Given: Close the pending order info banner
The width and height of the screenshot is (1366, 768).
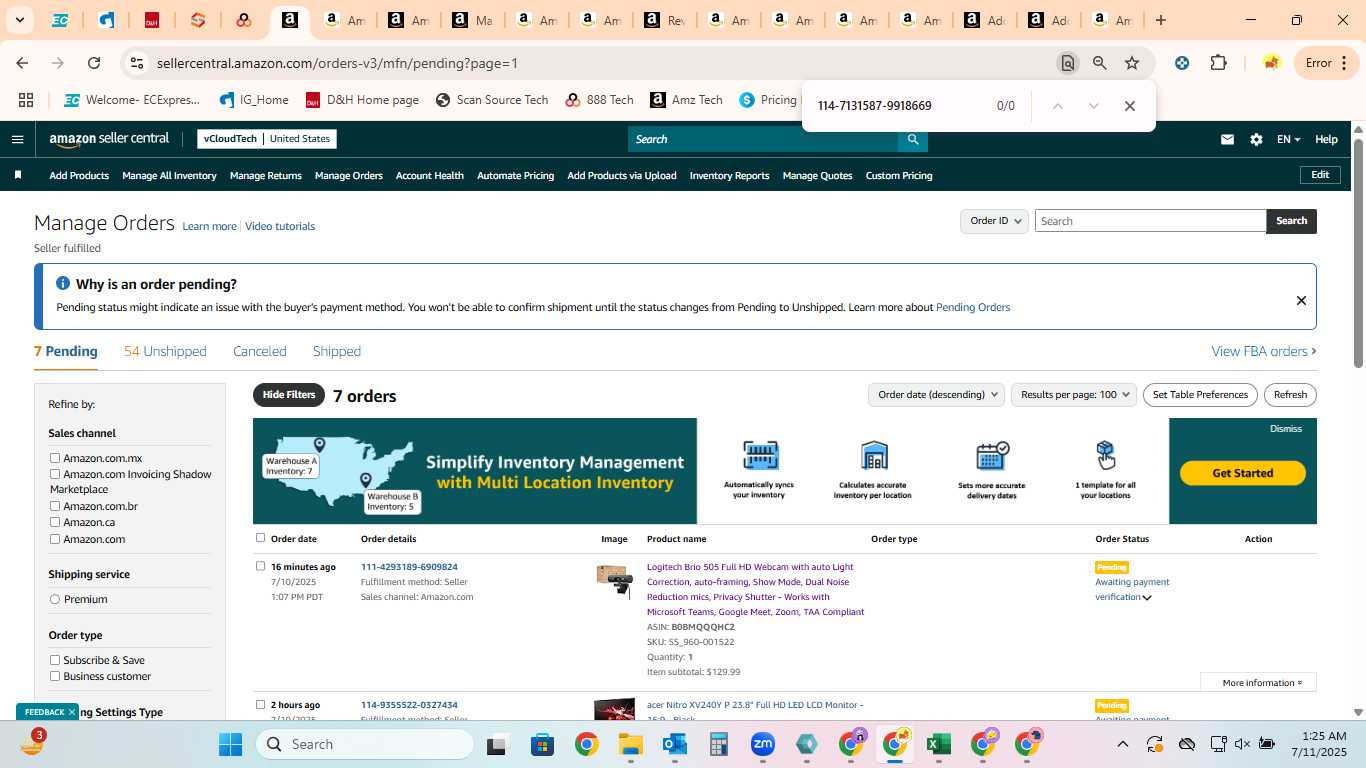Looking at the screenshot, I should coord(1301,300).
